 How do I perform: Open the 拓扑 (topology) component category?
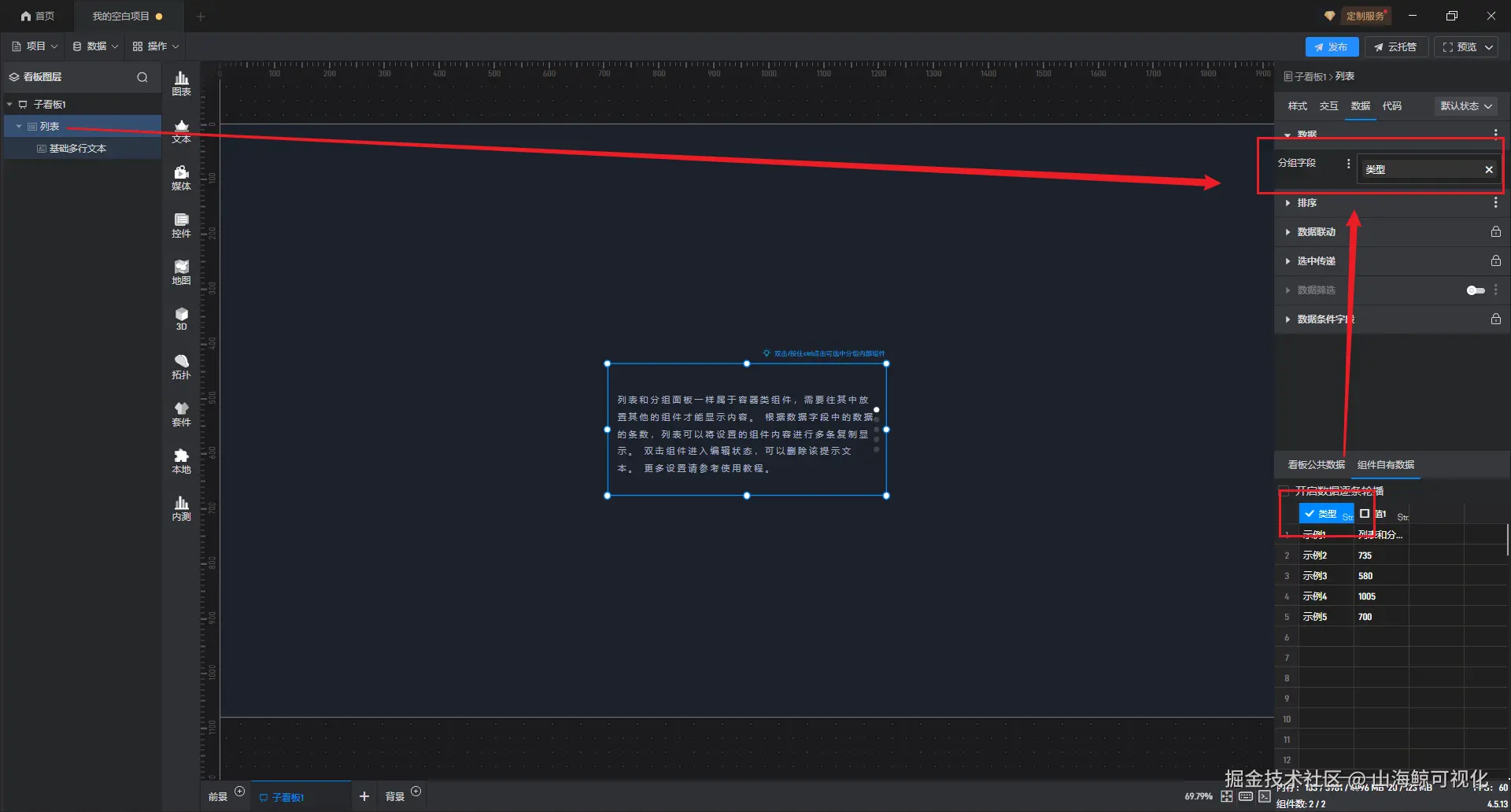181,367
